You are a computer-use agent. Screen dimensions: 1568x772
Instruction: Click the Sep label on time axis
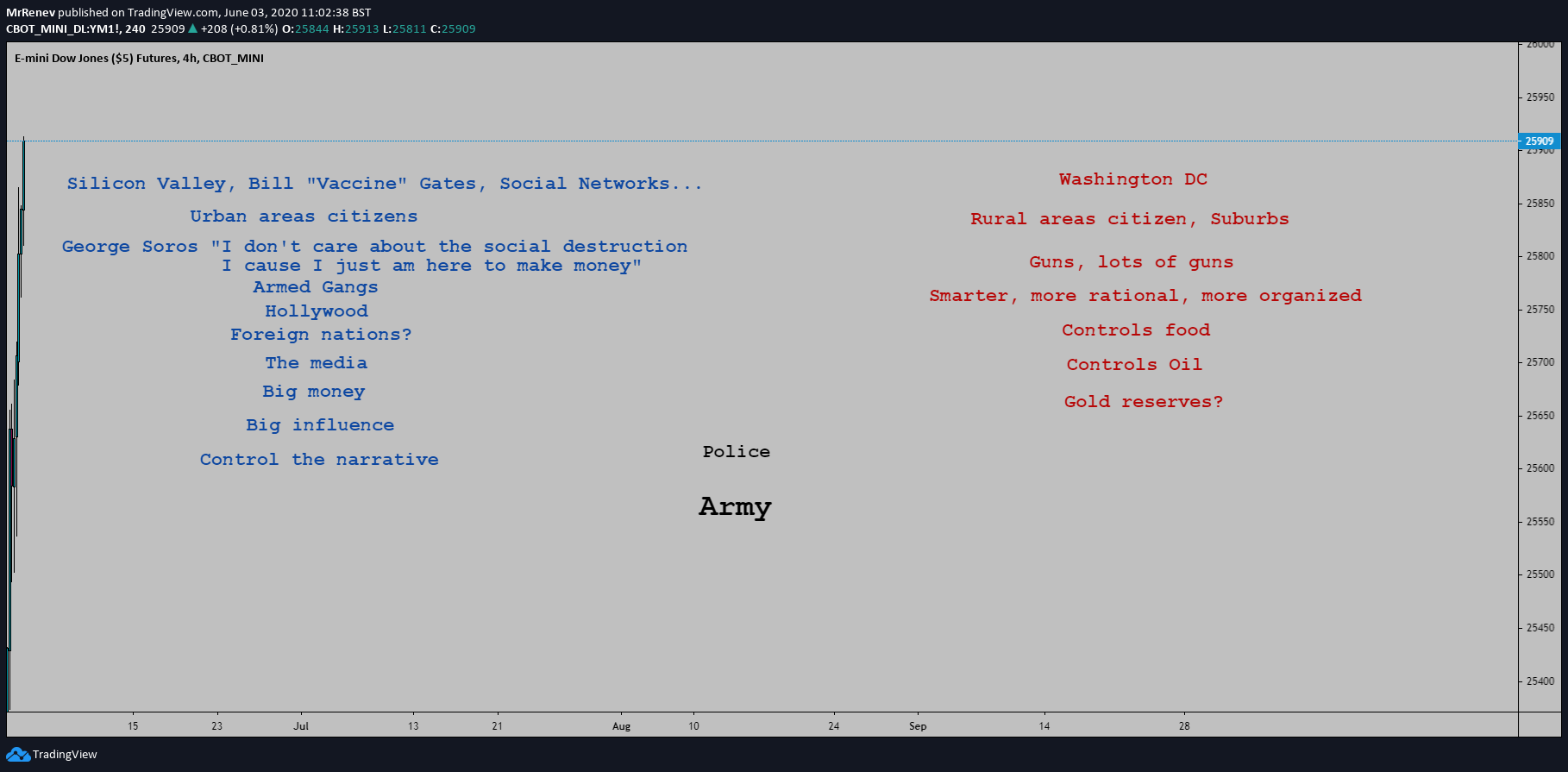(x=918, y=726)
